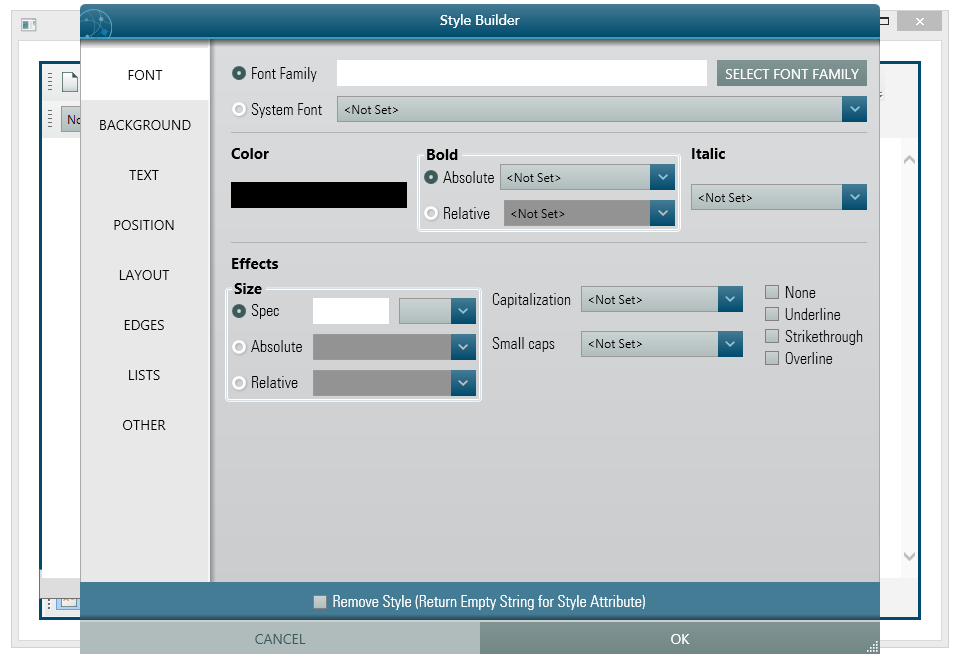This screenshot has height=660, width=959.
Task: Toggle Remove Style checkbox
Action: pyautogui.click(x=320, y=602)
